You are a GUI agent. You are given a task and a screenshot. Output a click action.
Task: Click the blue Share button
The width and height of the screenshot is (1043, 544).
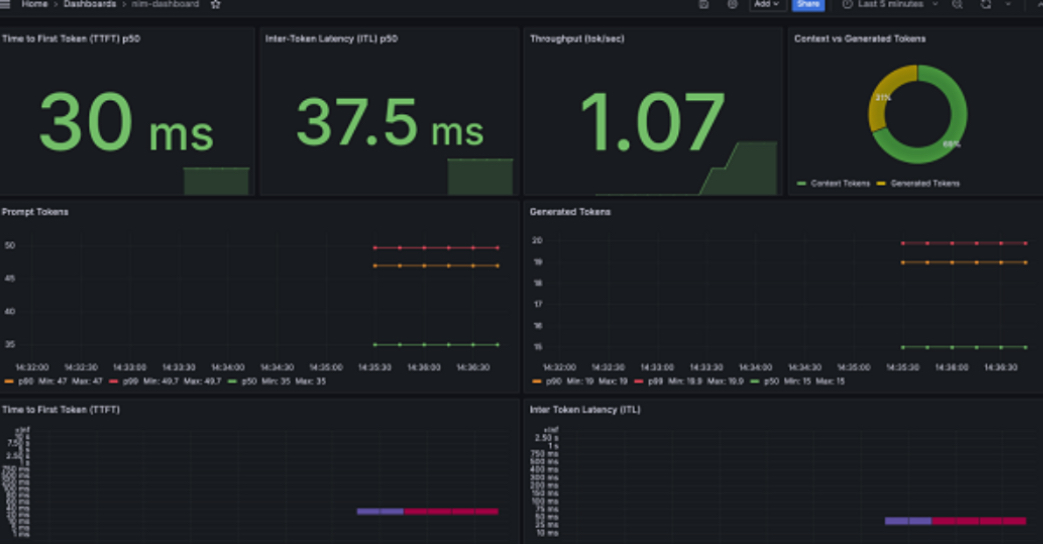pos(808,4)
